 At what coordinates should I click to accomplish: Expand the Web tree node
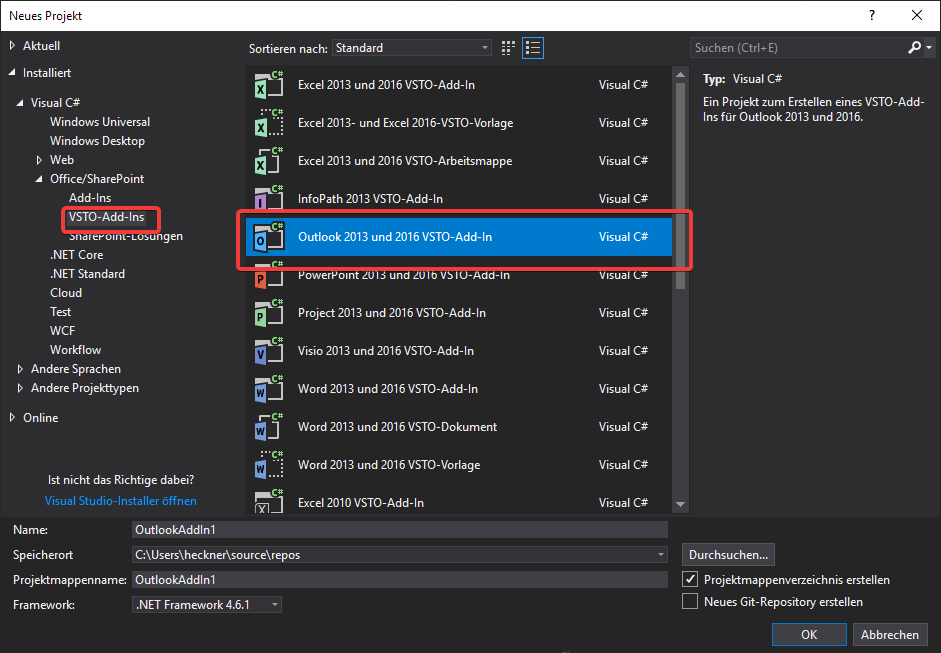[x=39, y=160]
